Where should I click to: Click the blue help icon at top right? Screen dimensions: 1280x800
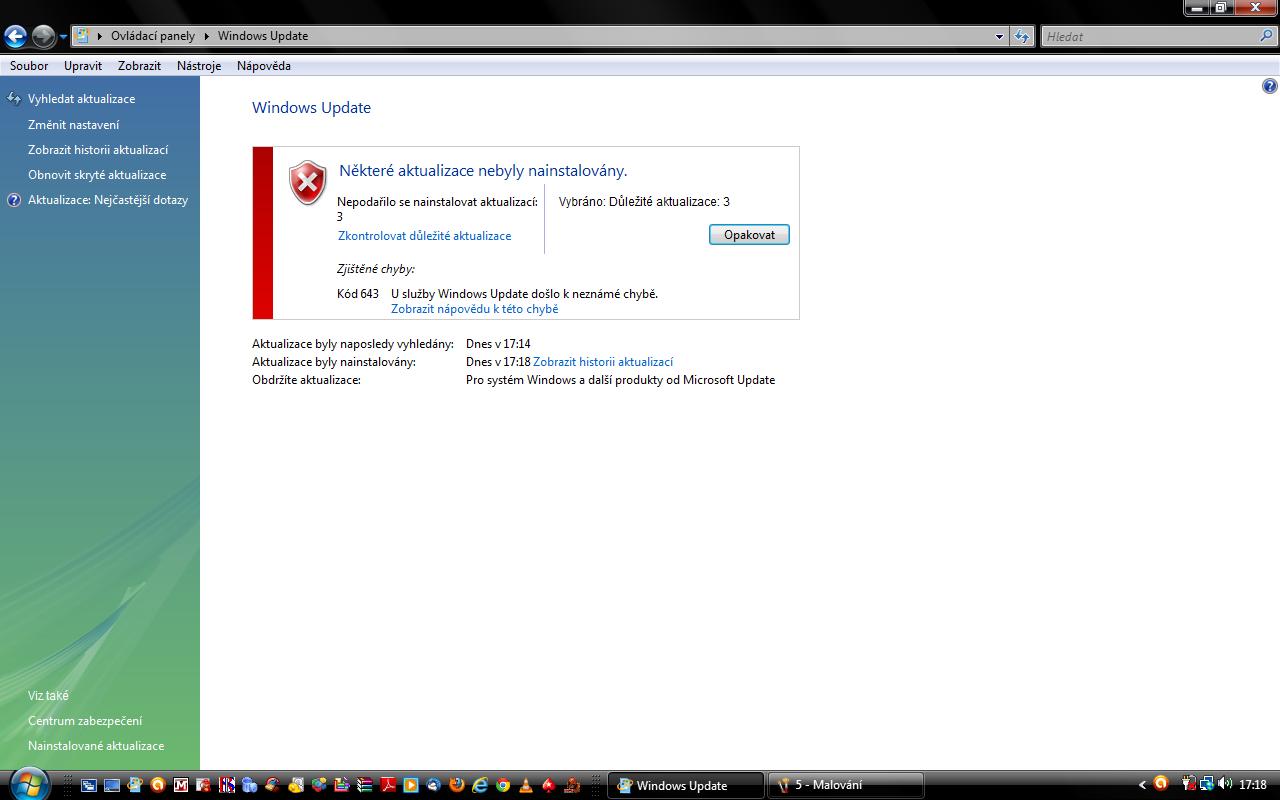click(x=1270, y=87)
